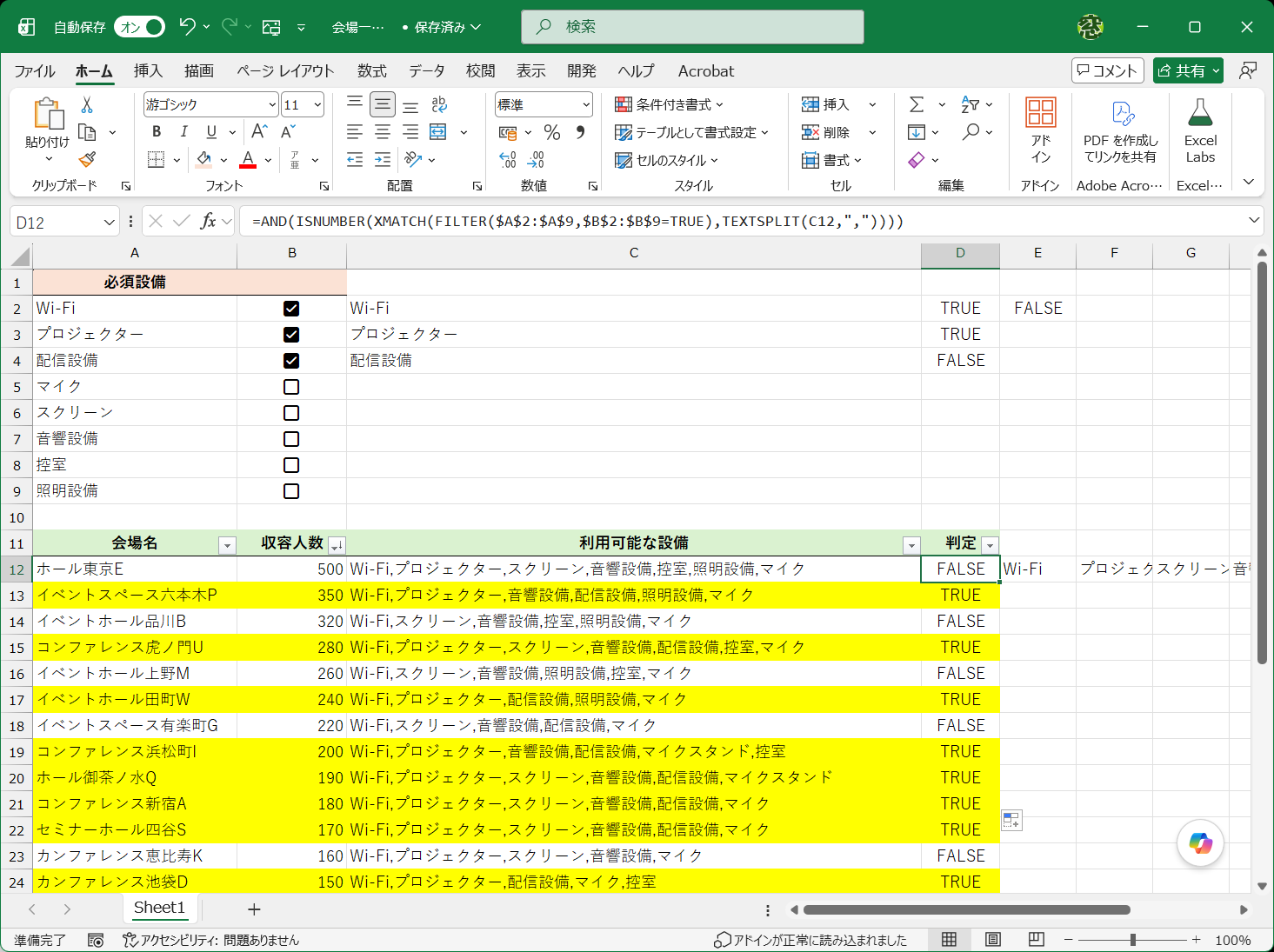Click Increase Decimal icon

[508, 160]
